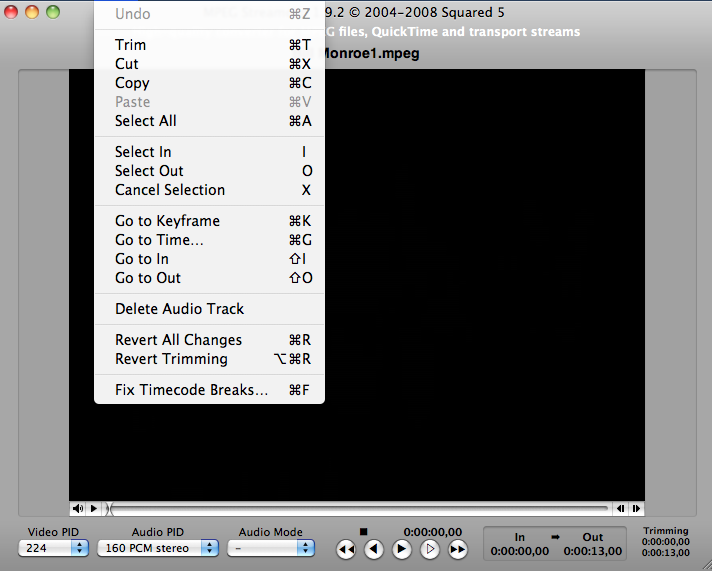Viewport: 712px width, 571px height.
Task: Click Go to Time... entry
Action: click(159, 240)
